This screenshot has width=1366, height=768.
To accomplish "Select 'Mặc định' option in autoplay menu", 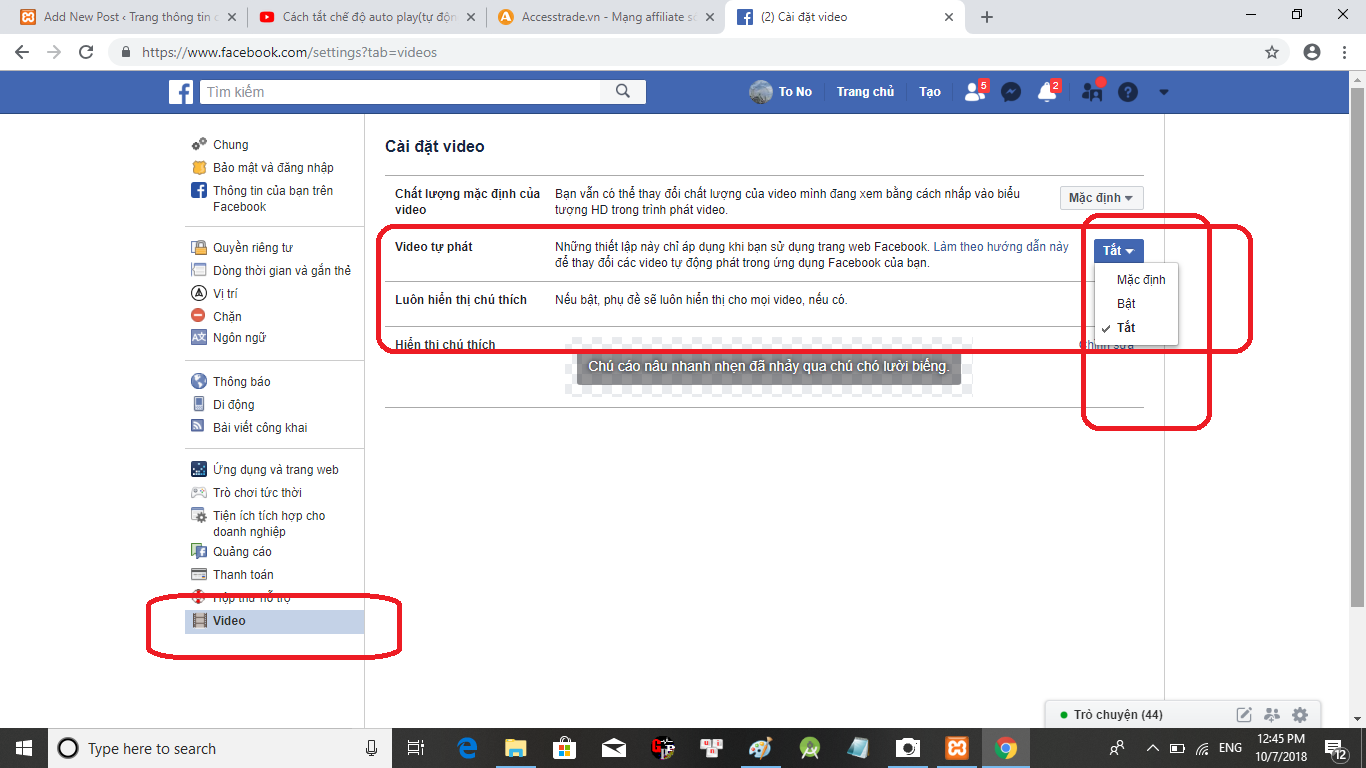I will coord(1141,280).
